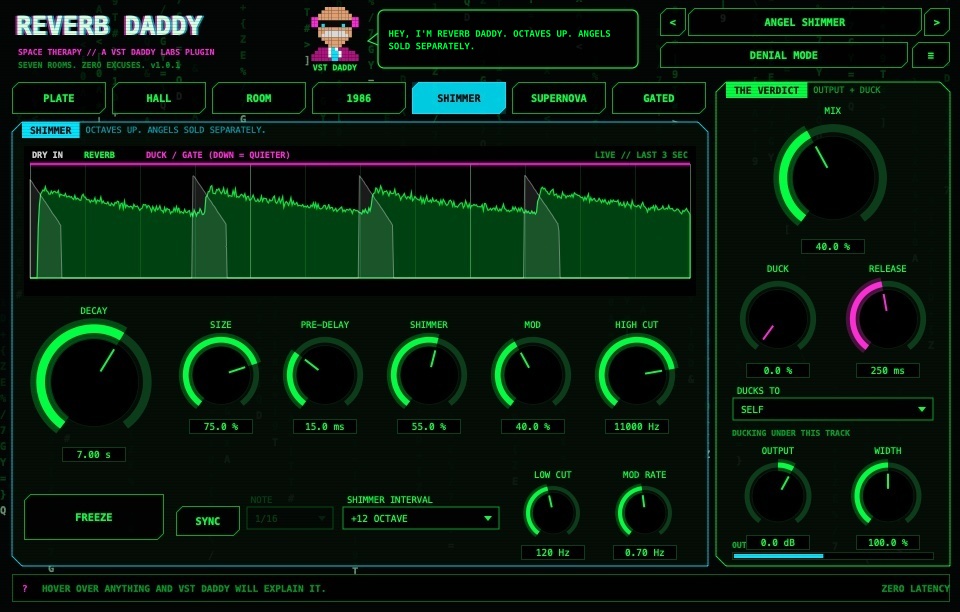Switch to the ROOM reverb mode

coord(258,98)
